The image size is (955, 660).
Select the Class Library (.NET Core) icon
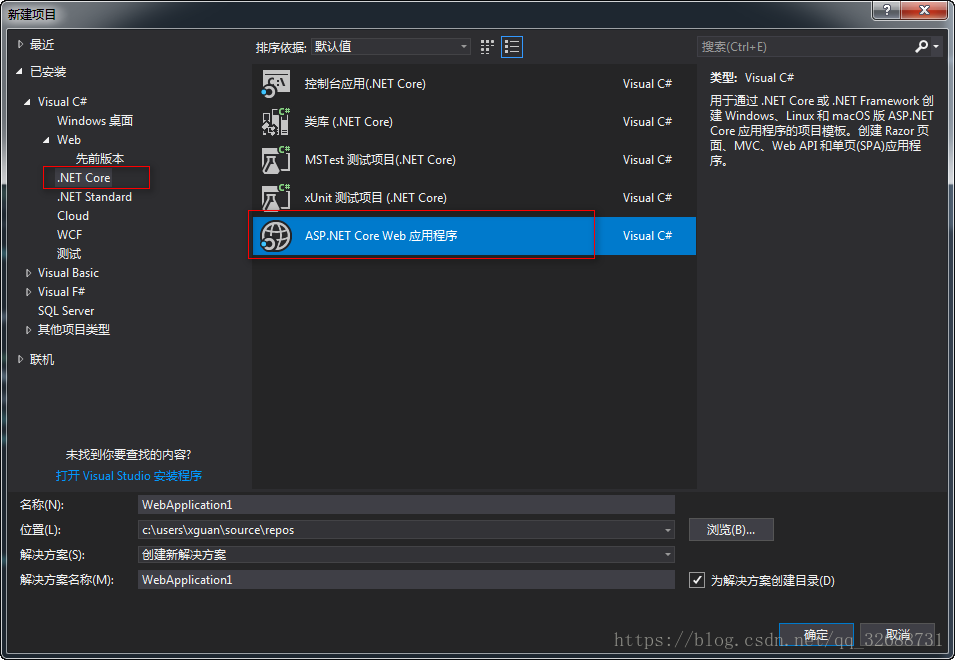click(276, 122)
